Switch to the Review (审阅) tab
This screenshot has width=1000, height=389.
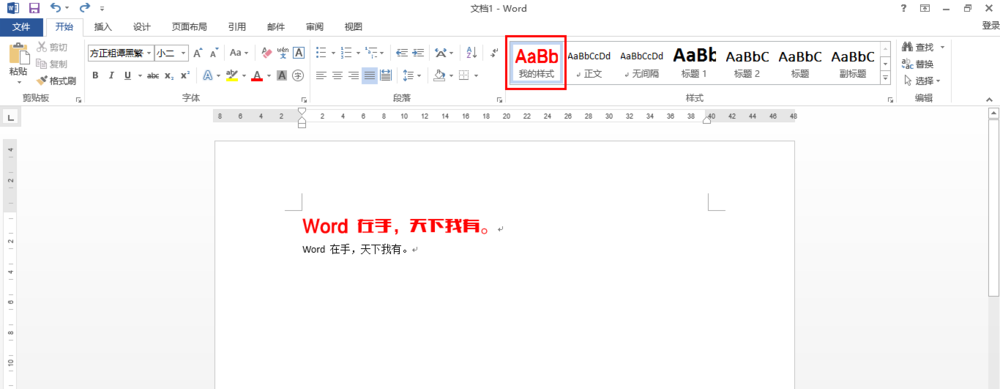[314, 27]
